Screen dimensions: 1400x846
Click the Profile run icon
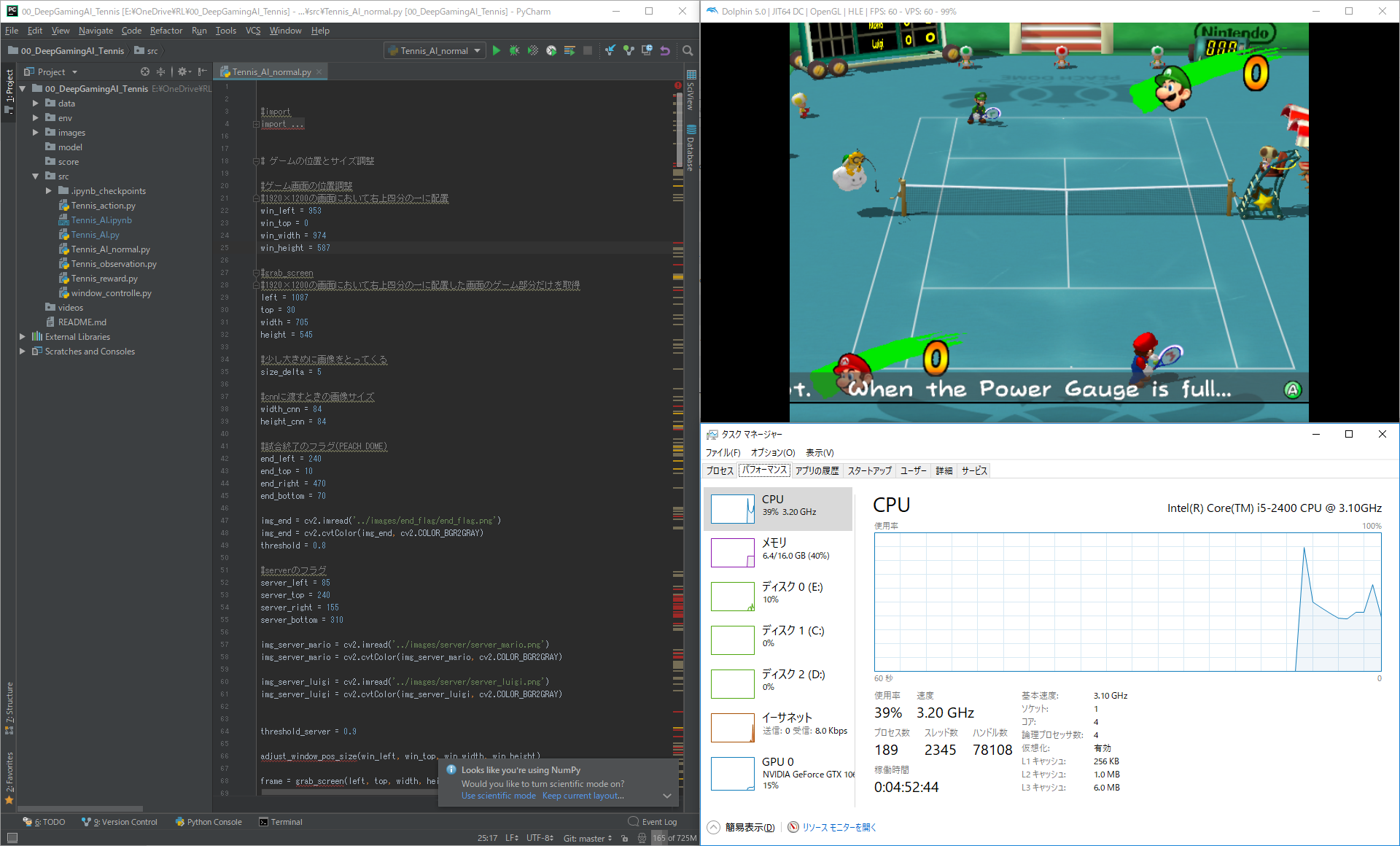(x=551, y=50)
